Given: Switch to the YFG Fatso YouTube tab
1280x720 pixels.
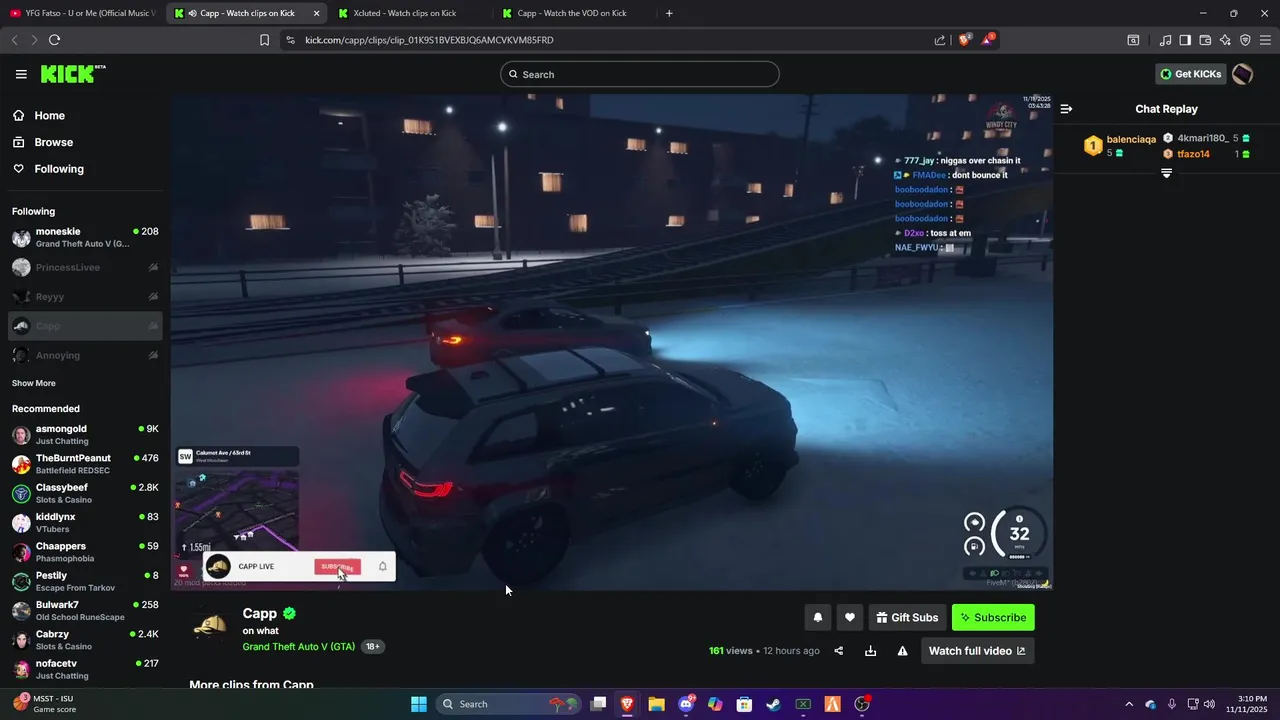Looking at the screenshot, I should [82, 13].
